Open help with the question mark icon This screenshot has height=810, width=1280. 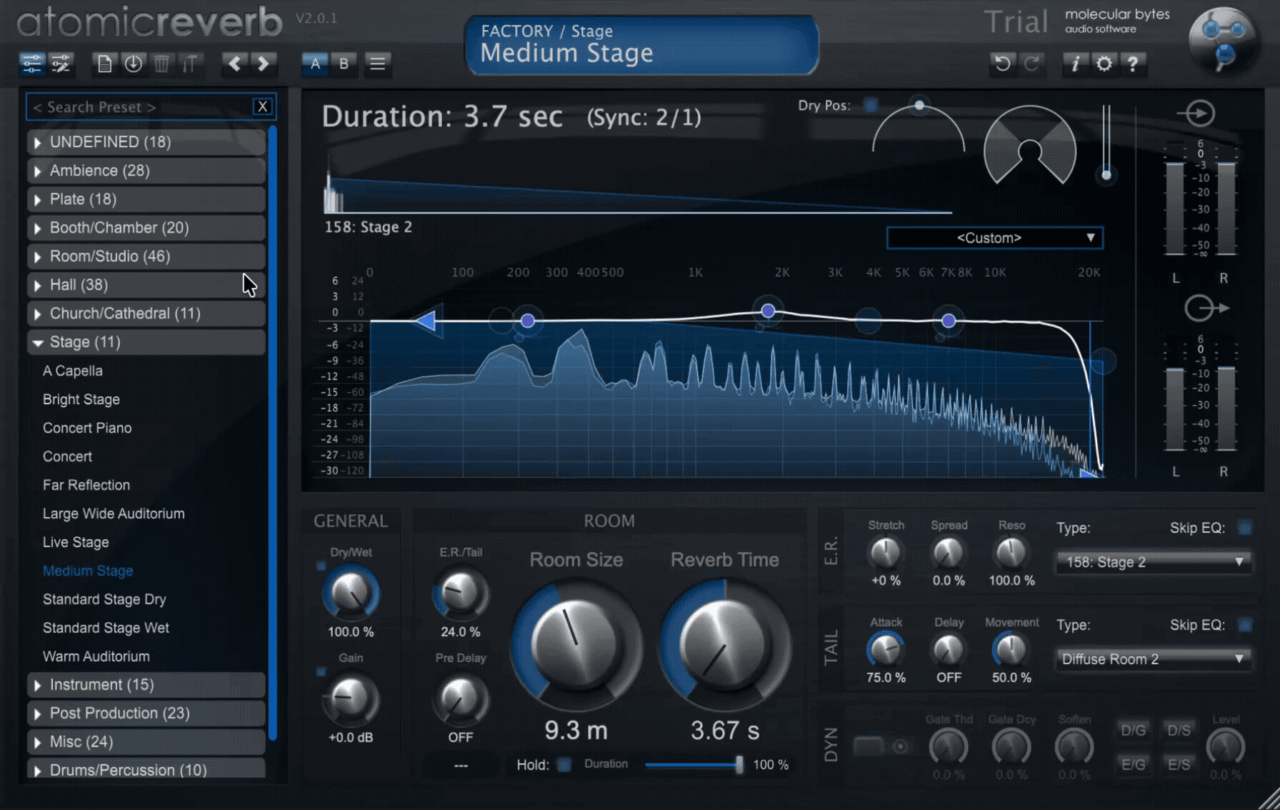click(1133, 64)
